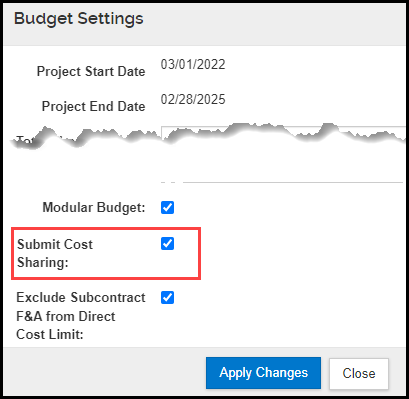Click the Submit Cost Sharing label
This screenshot has width=409, height=399.
(x=55, y=253)
